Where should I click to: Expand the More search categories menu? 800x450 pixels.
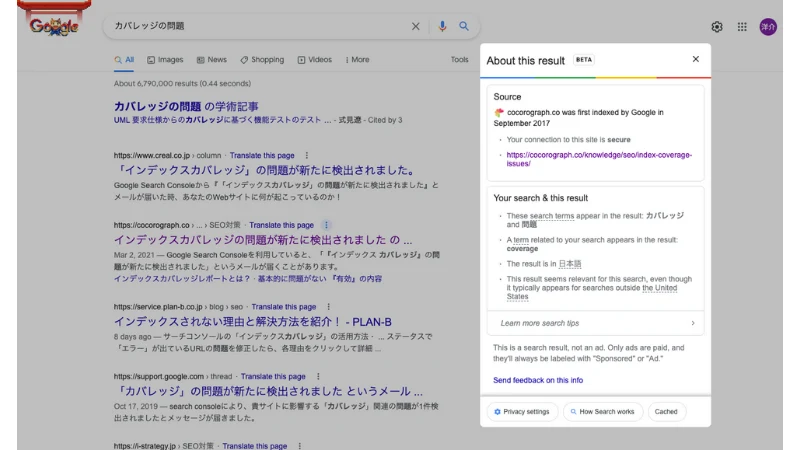tap(357, 60)
